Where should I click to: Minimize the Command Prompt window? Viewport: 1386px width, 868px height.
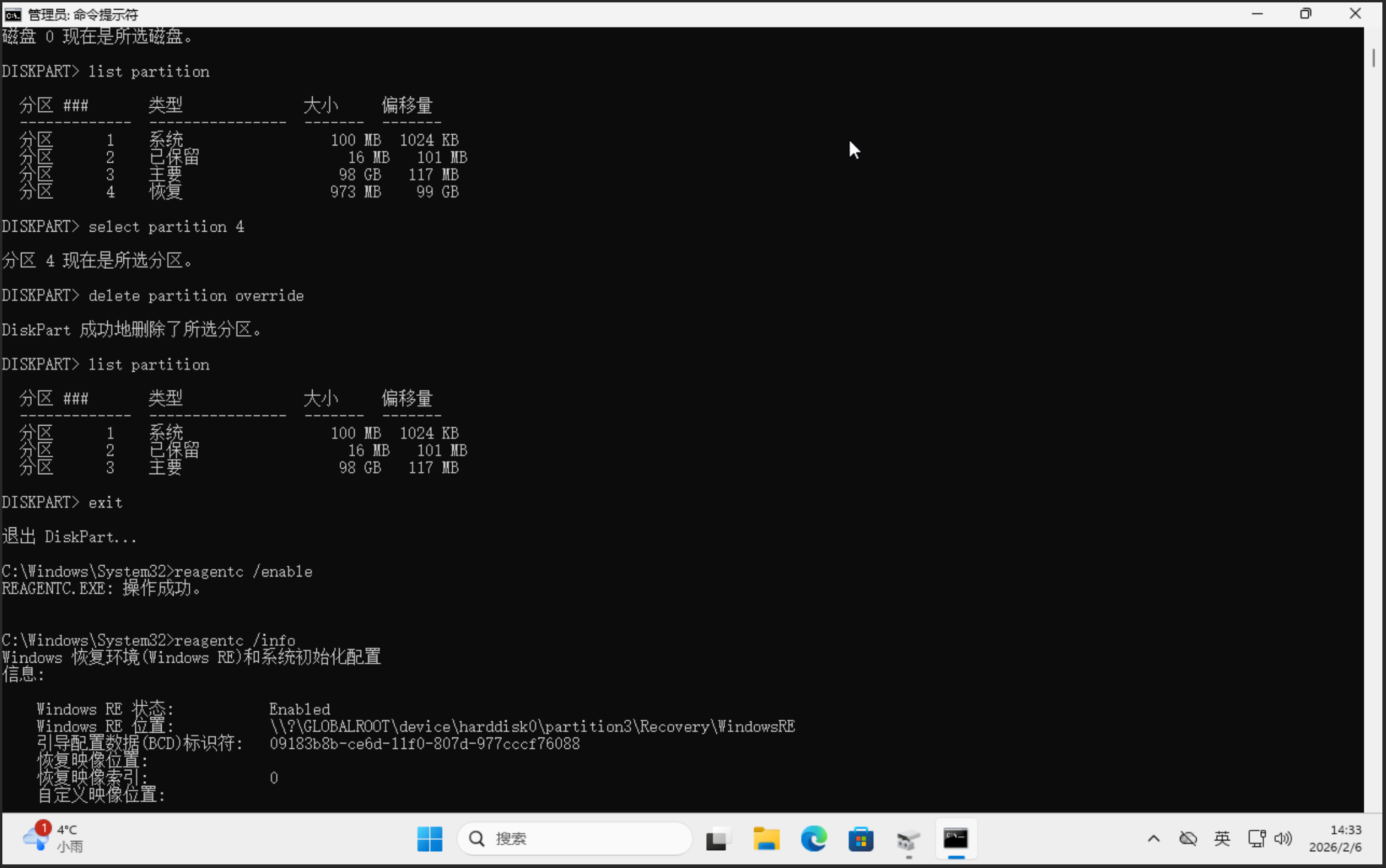tap(1257, 14)
